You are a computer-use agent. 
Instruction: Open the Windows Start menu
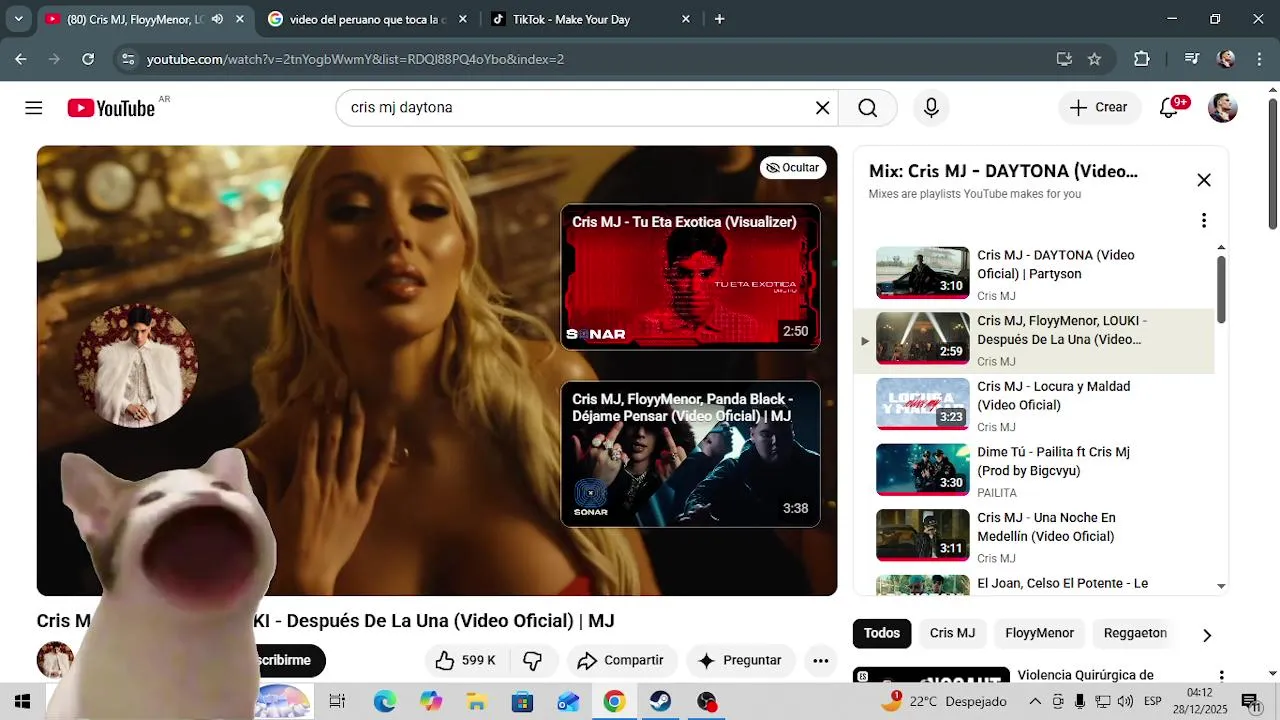pos(22,701)
